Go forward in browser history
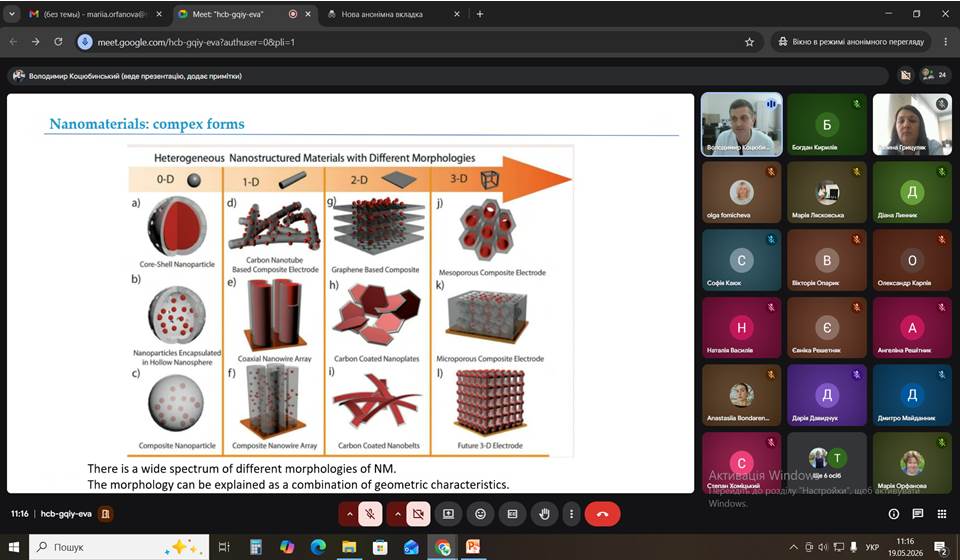Image resolution: width=960 pixels, height=560 pixels. (x=36, y=42)
